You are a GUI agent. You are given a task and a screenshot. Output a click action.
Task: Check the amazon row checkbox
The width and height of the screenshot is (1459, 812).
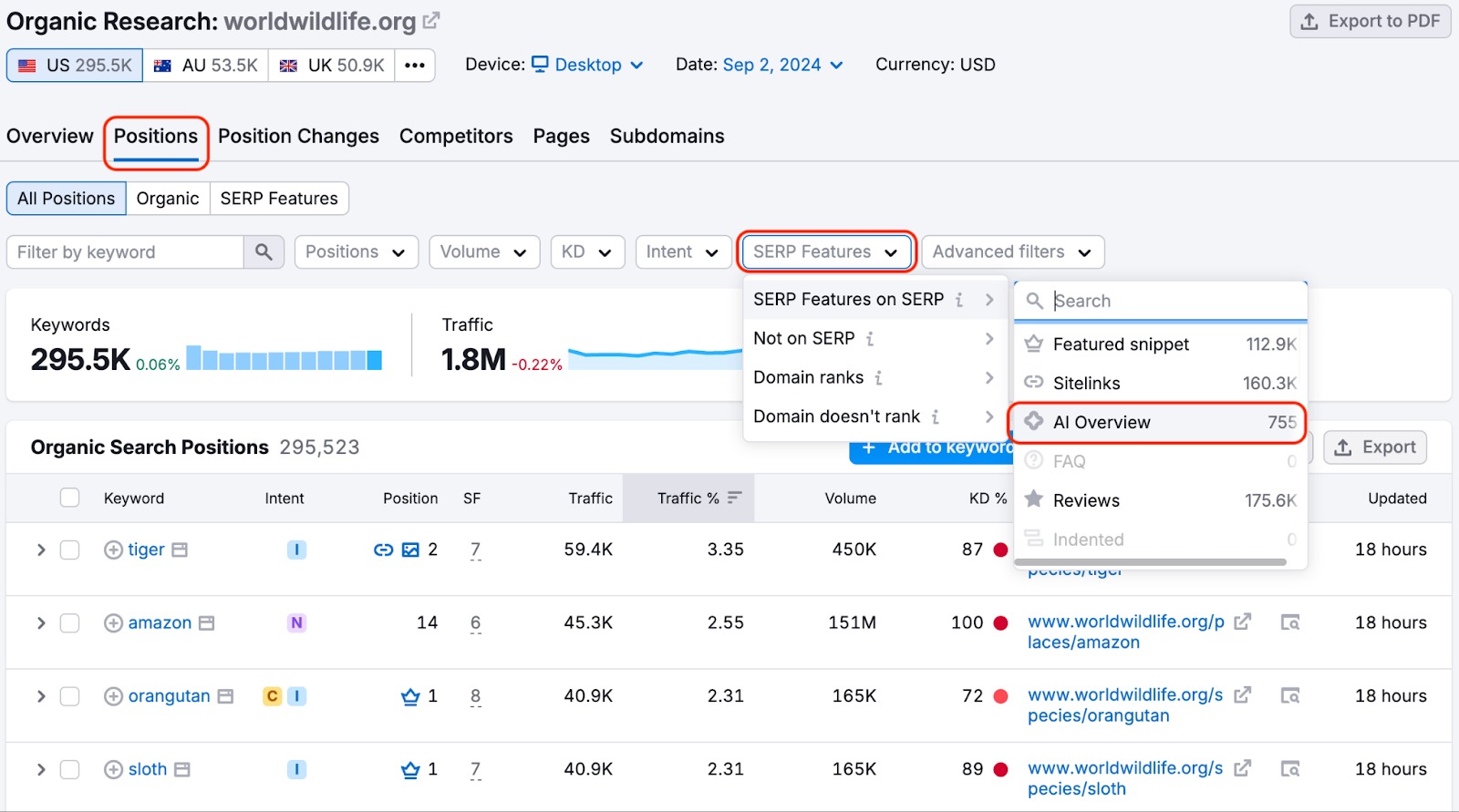point(69,623)
